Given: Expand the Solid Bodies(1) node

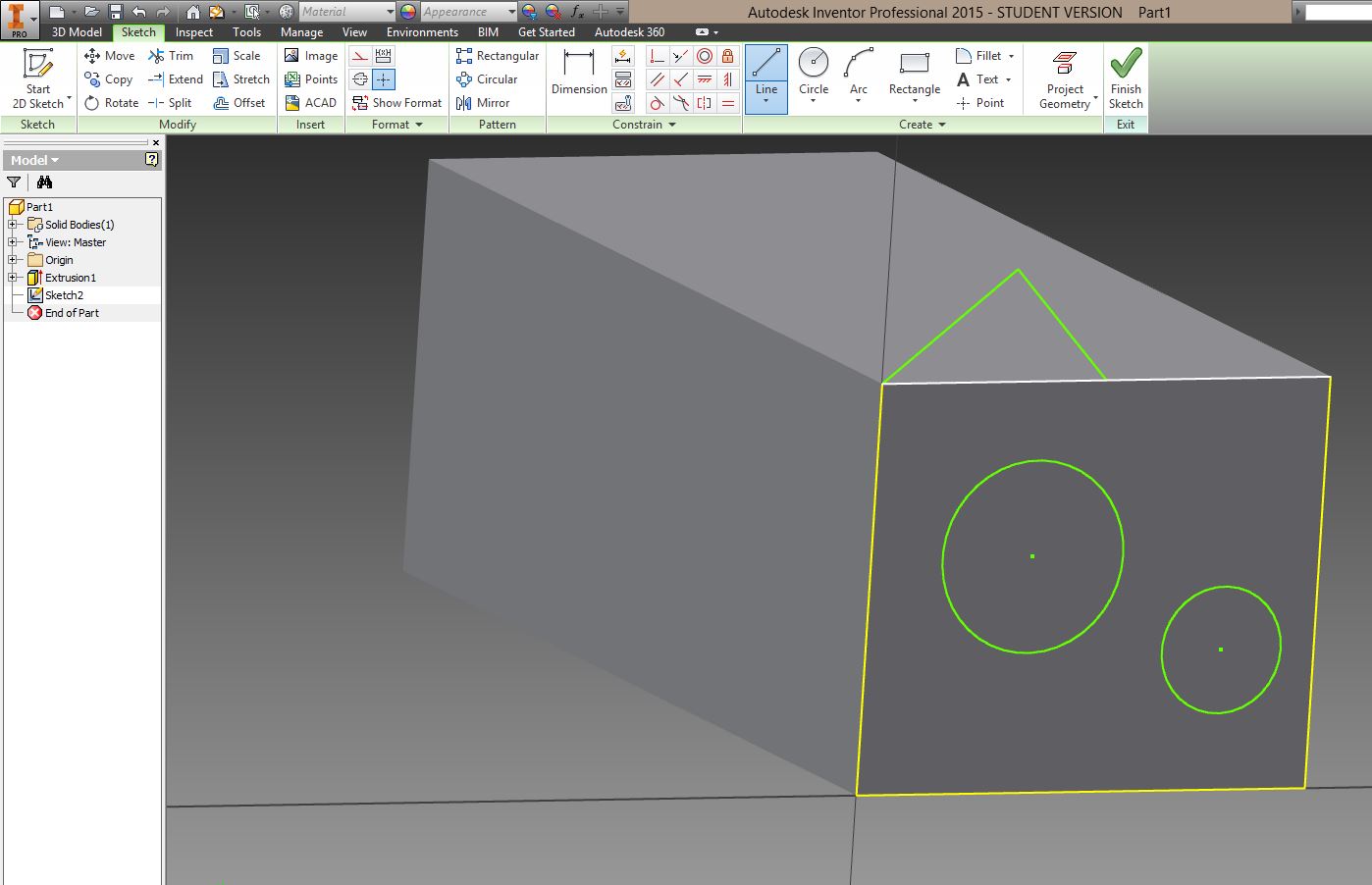Looking at the screenshot, I should click(13, 225).
